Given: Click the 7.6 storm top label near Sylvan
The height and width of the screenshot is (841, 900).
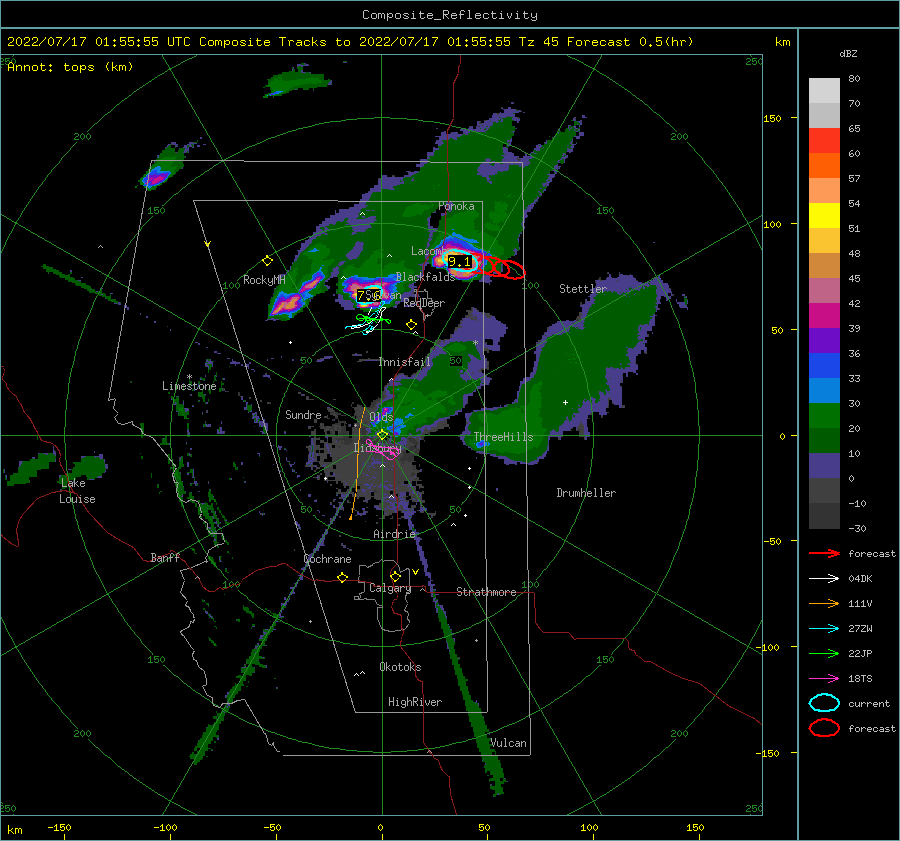Looking at the screenshot, I should [x=368, y=296].
